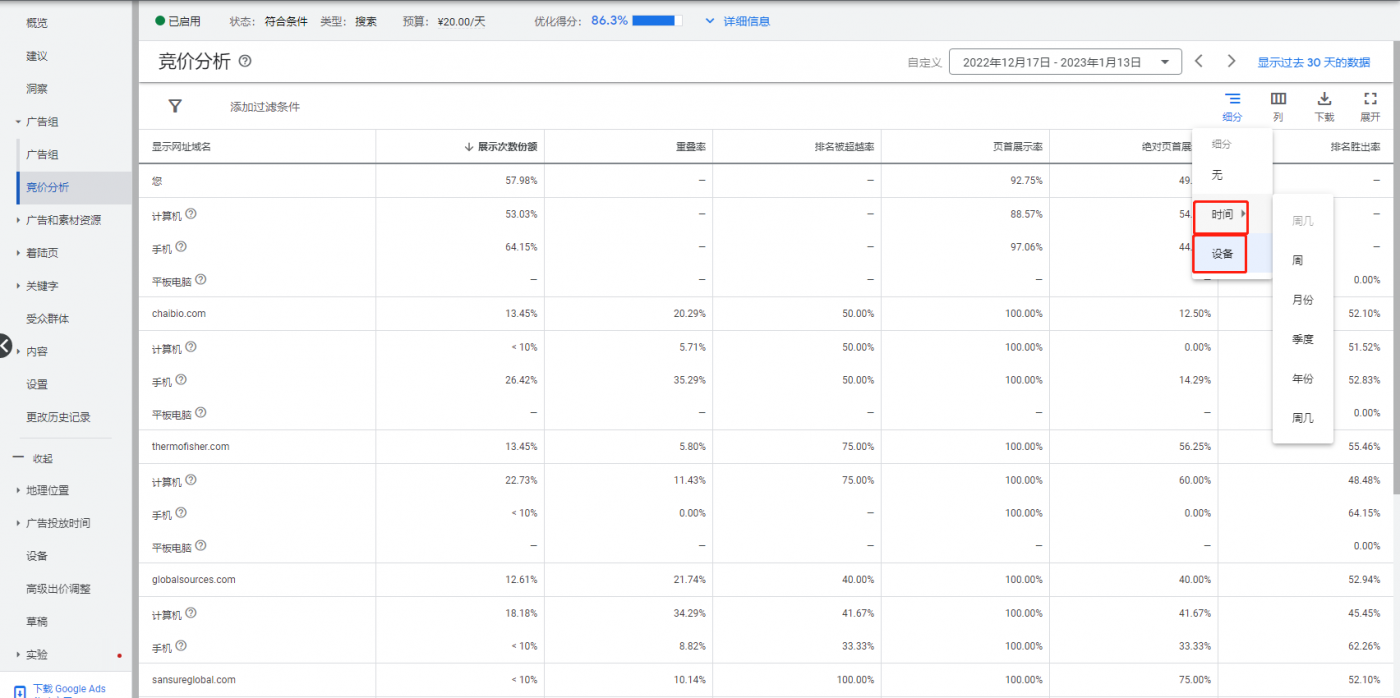1400x698 pixels.
Task: Expand 着陆页 in sidebar
Action: (x=18, y=253)
